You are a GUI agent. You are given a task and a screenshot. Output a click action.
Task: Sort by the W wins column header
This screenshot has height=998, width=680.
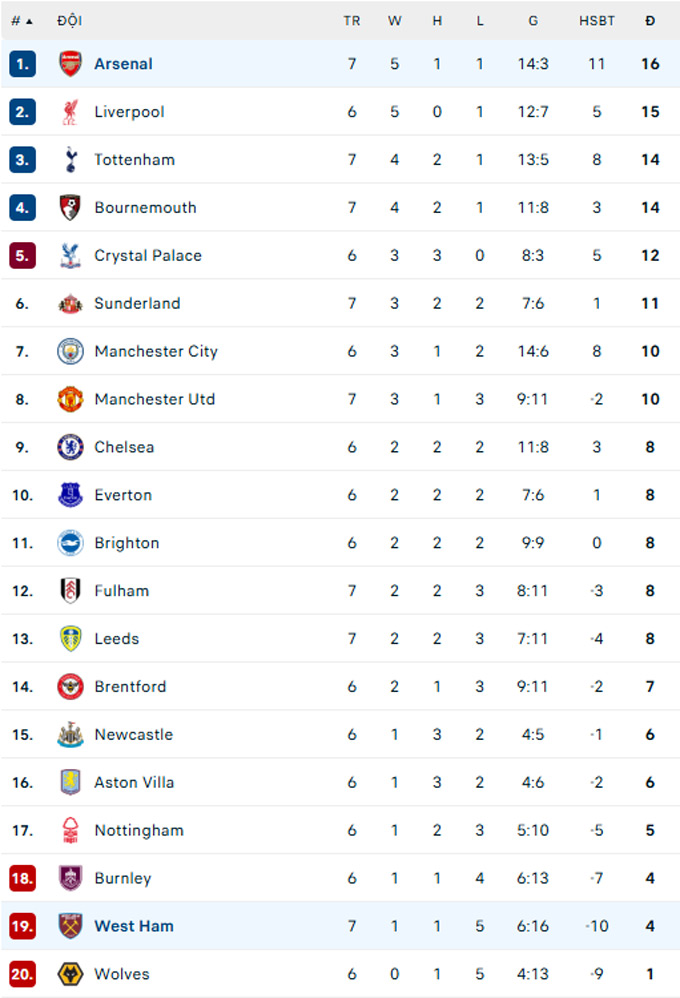coord(394,21)
